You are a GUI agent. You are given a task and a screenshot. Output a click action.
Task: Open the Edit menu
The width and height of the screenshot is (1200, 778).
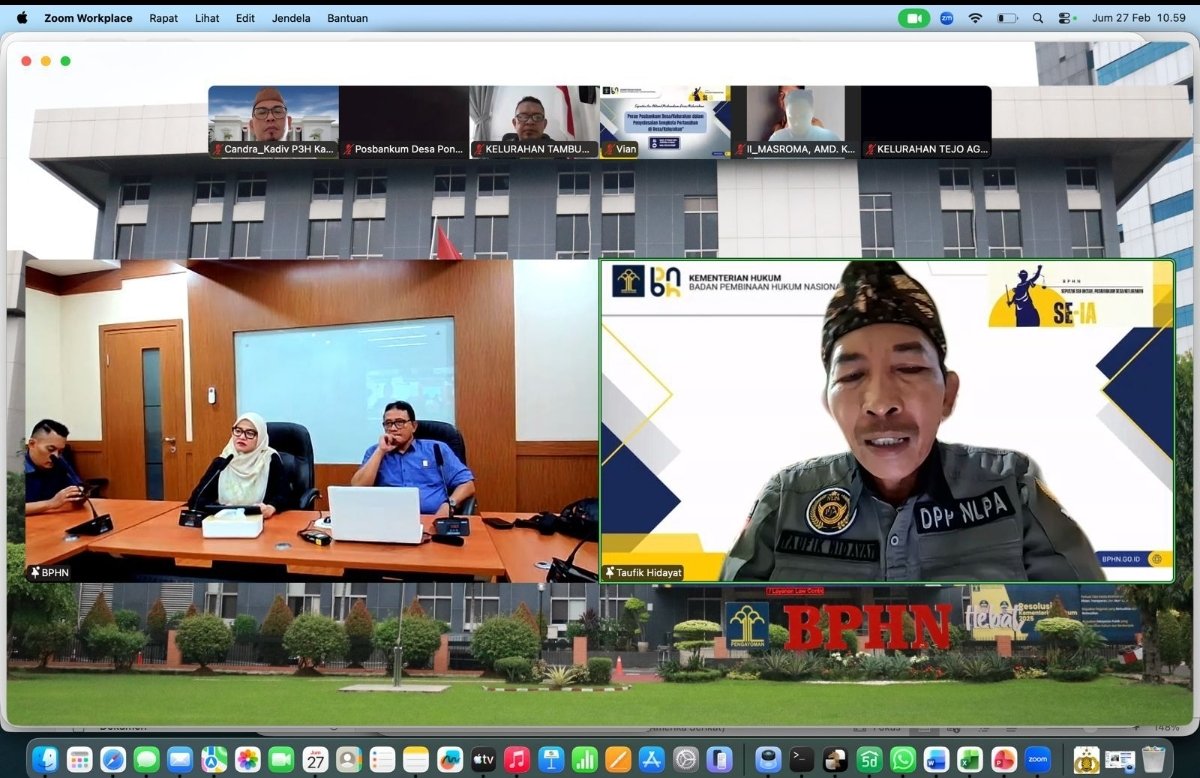tap(245, 18)
